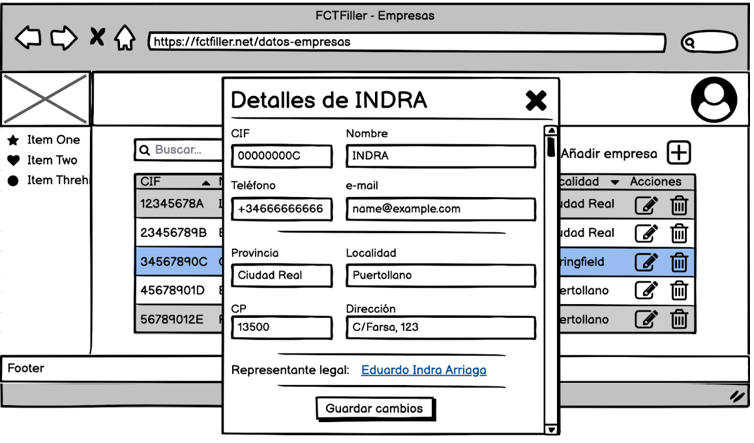Click the CIF input field

click(282, 156)
